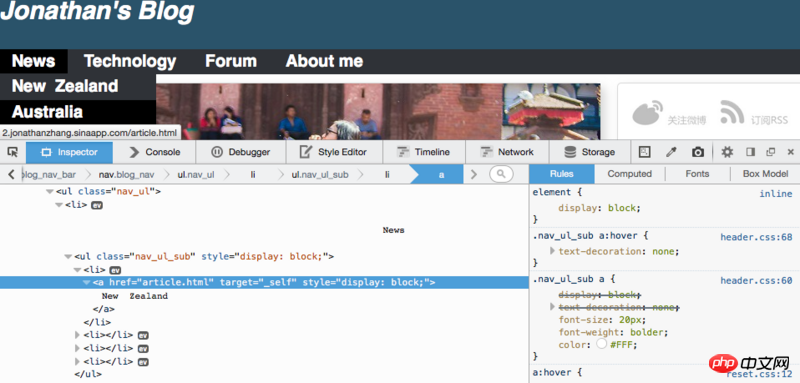Open the Storage tab
Screen dimensions: 800x383
590,152
